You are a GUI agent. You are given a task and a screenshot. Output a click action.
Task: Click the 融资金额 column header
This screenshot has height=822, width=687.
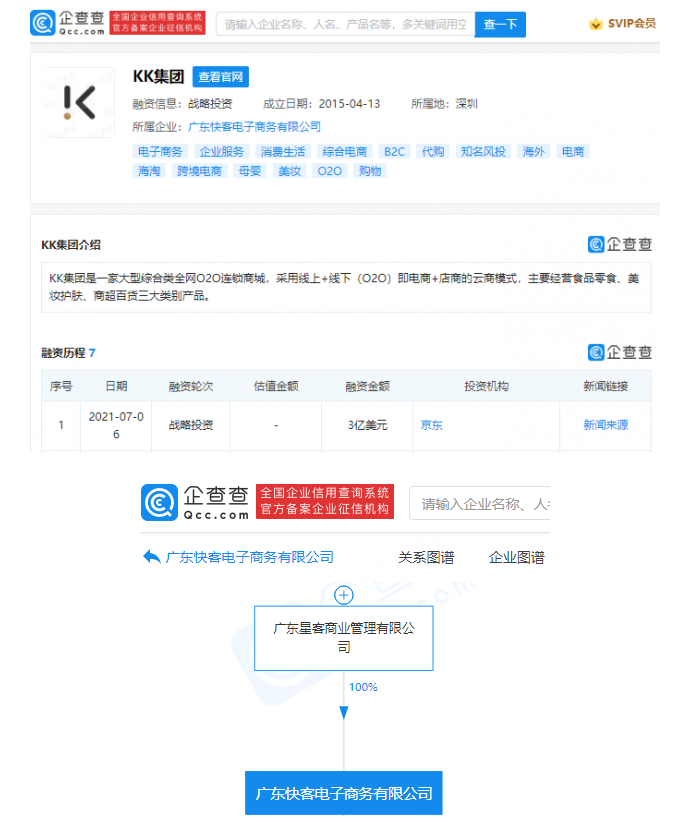click(x=367, y=386)
